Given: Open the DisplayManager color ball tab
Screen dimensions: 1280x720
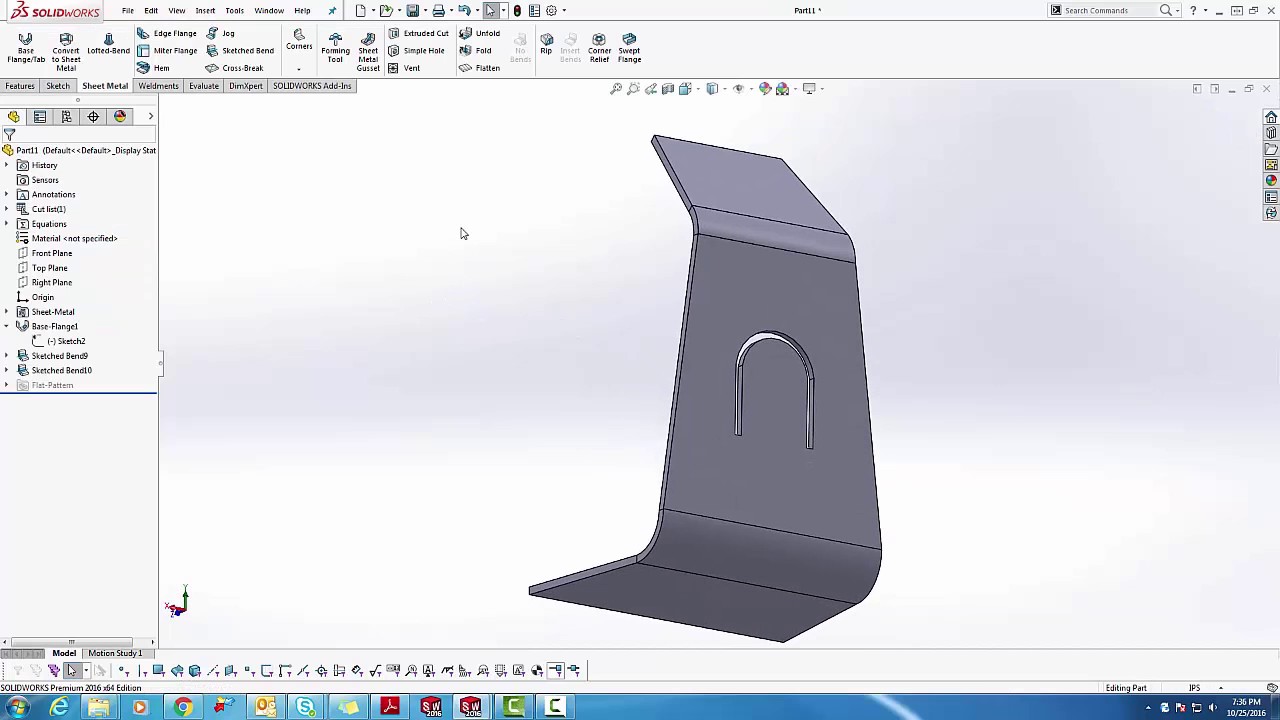Looking at the screenshot, I should tap(120, 117).
